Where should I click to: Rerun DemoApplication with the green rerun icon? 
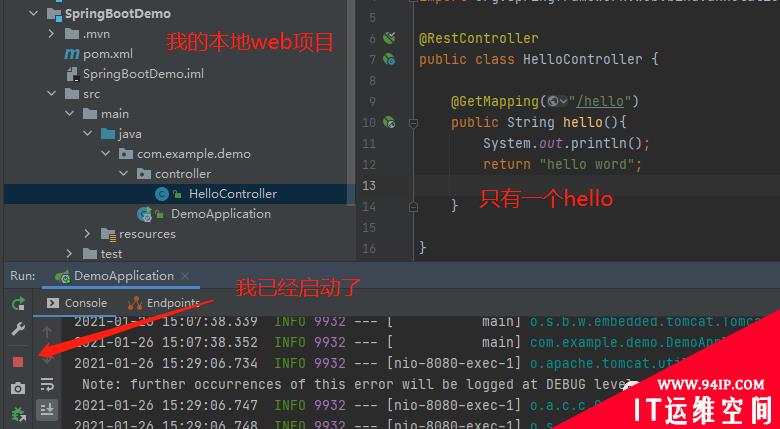pyautogui.click(x=18, y=303)
